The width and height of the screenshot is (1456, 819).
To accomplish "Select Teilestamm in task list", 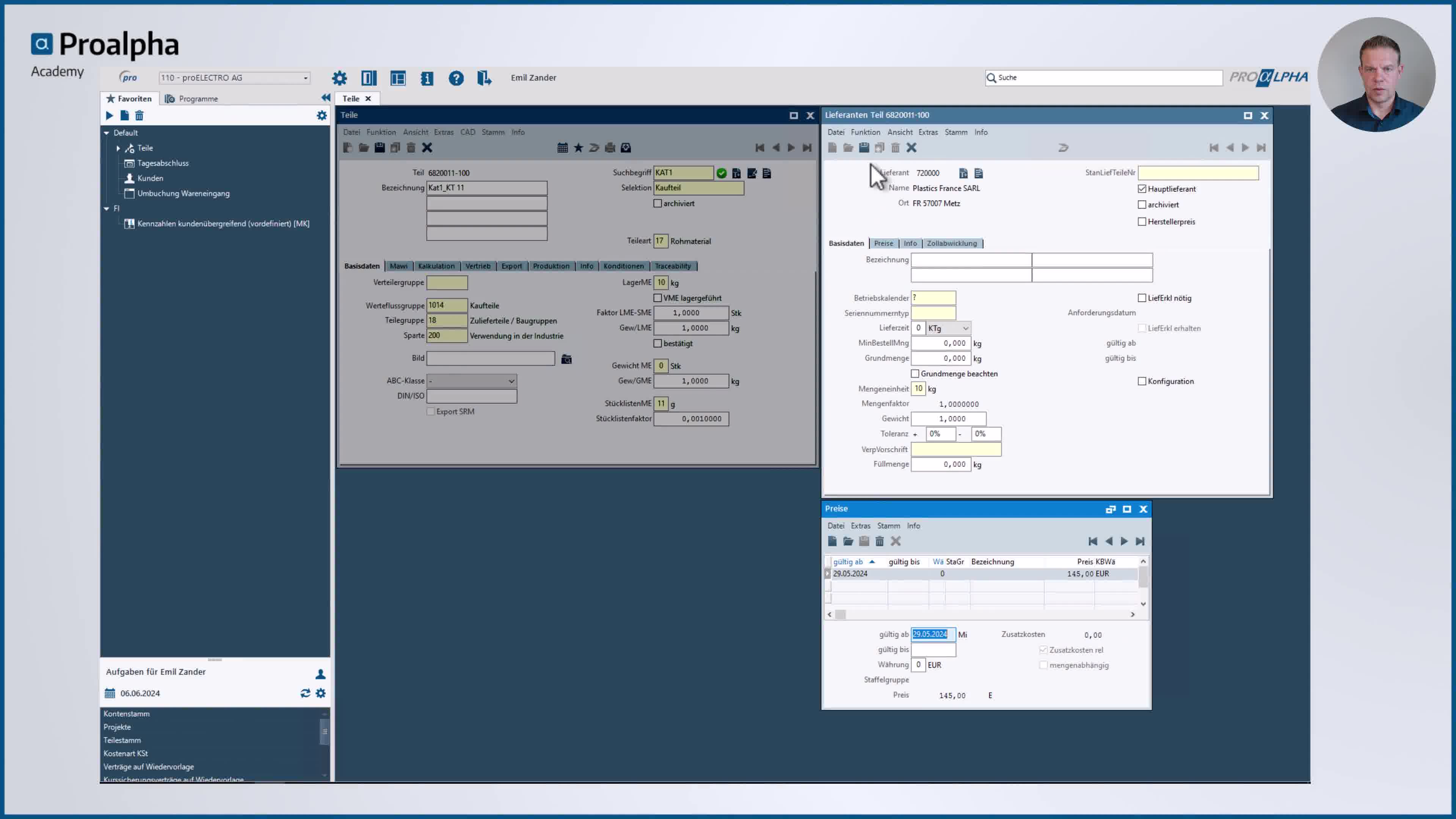I will tap(122, 740).
